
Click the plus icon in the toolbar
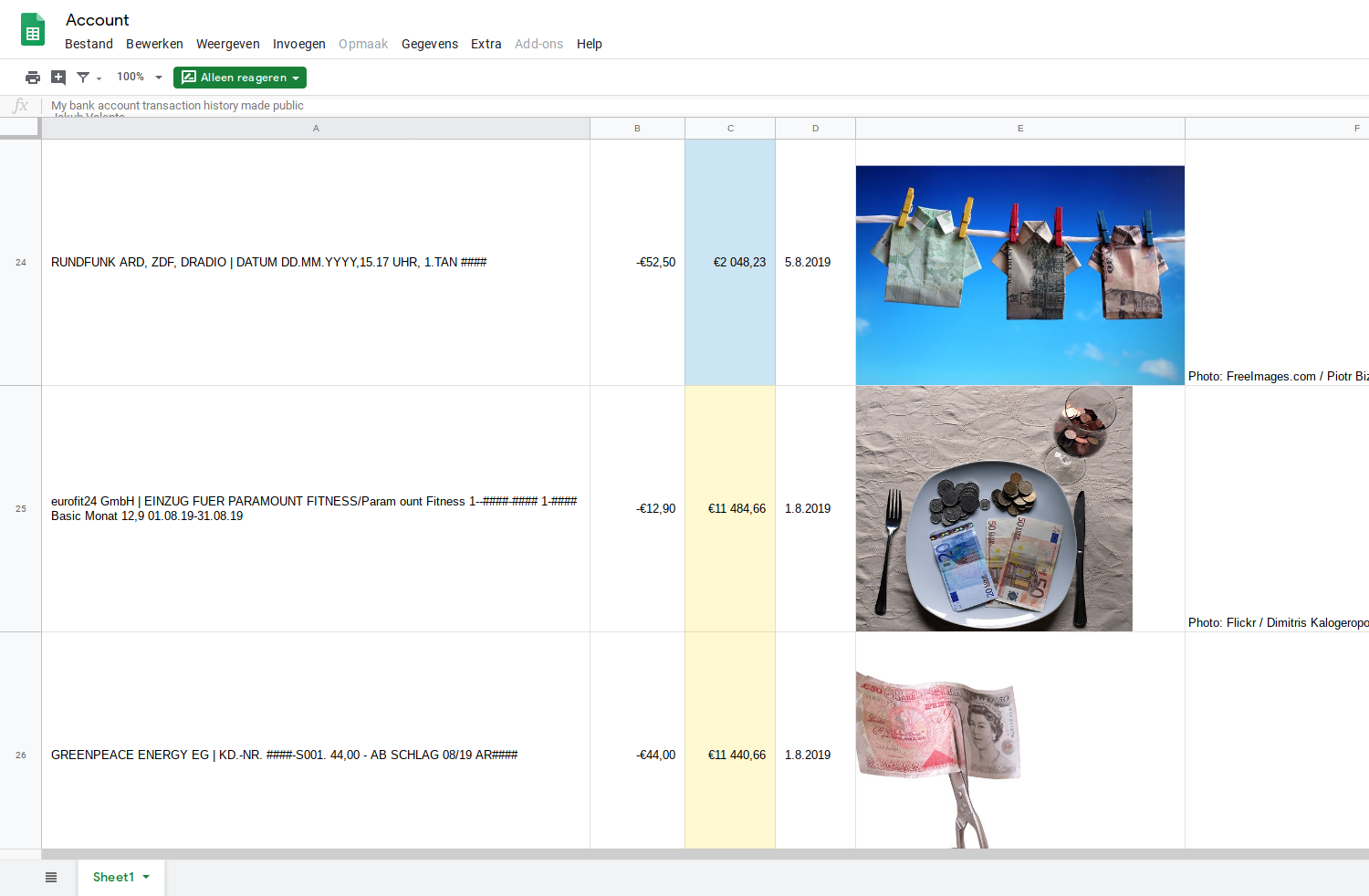click(x=58, y=78)
